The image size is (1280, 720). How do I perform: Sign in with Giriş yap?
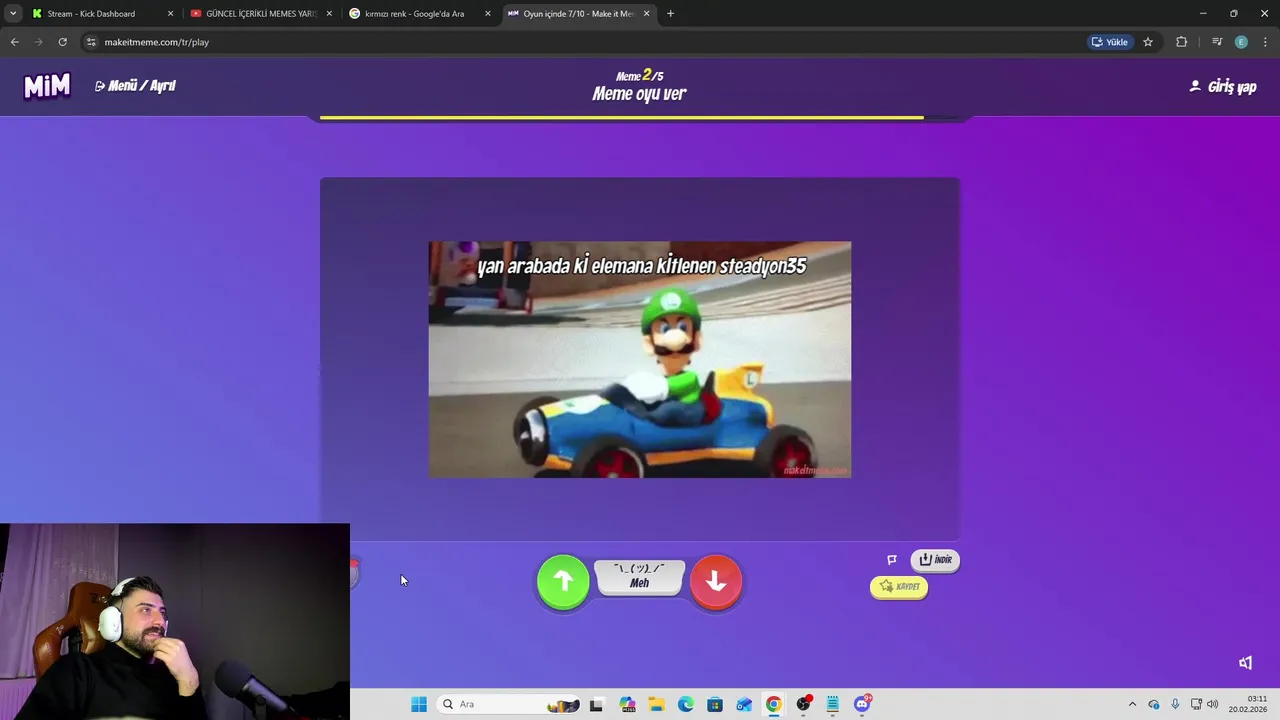pyautogui.click(x=1222, y=87)
